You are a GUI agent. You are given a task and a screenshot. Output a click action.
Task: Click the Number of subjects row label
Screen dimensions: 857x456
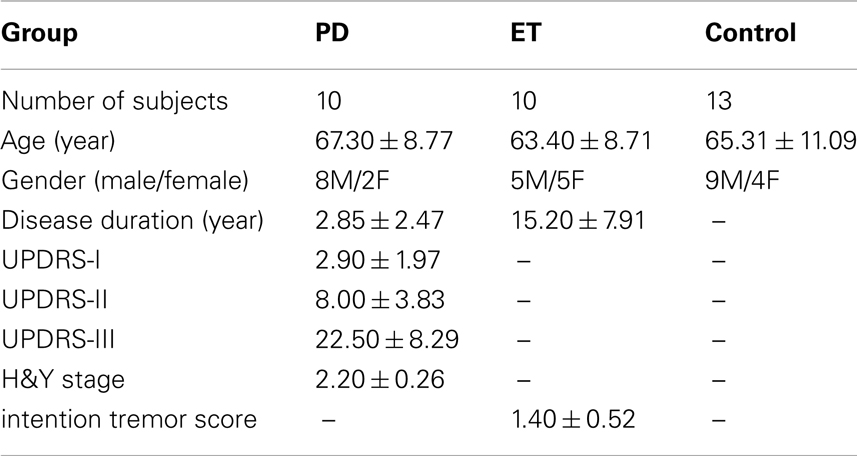114,102
